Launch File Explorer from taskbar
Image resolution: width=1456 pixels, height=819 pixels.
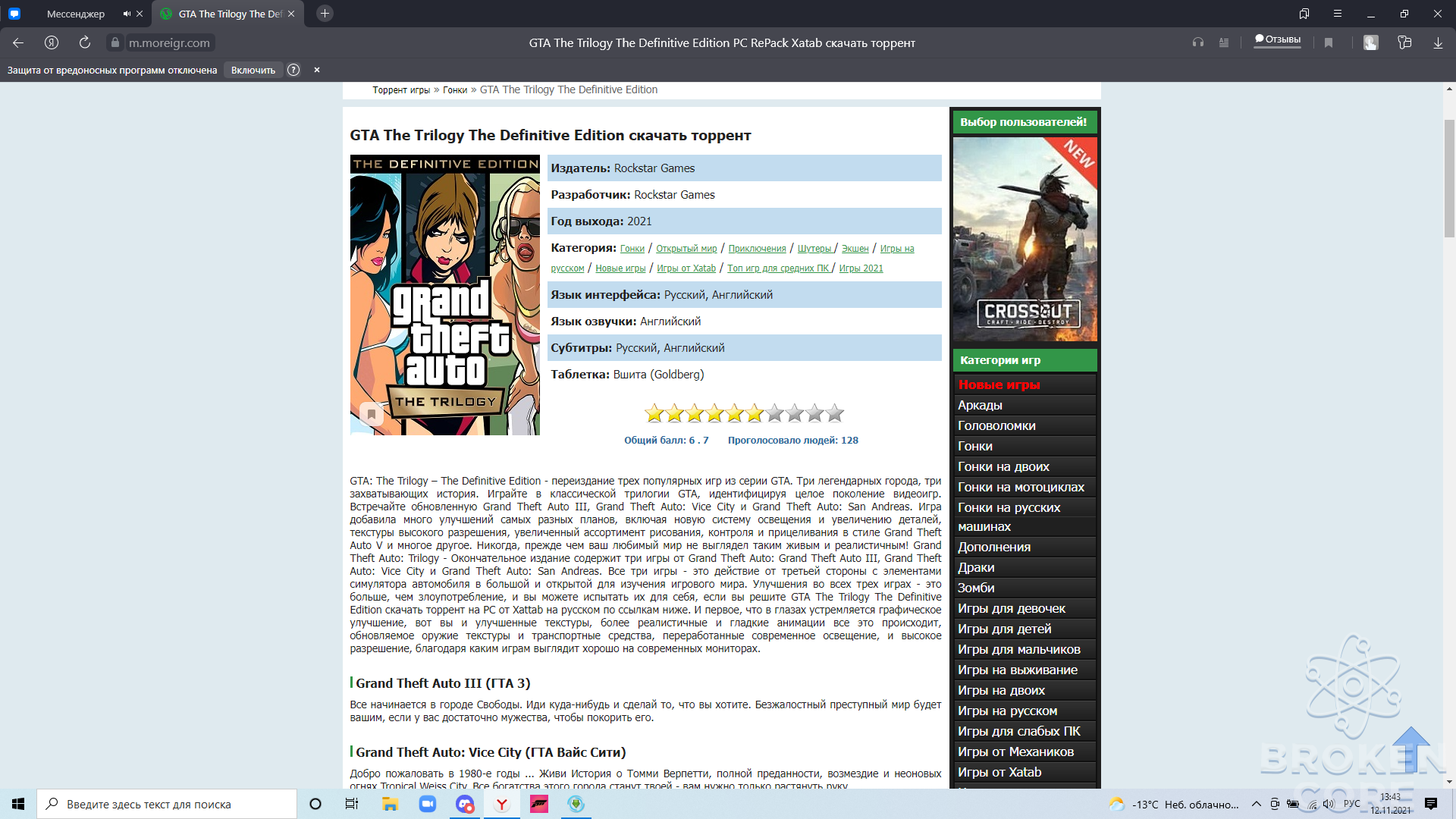(x=390, y=804)
